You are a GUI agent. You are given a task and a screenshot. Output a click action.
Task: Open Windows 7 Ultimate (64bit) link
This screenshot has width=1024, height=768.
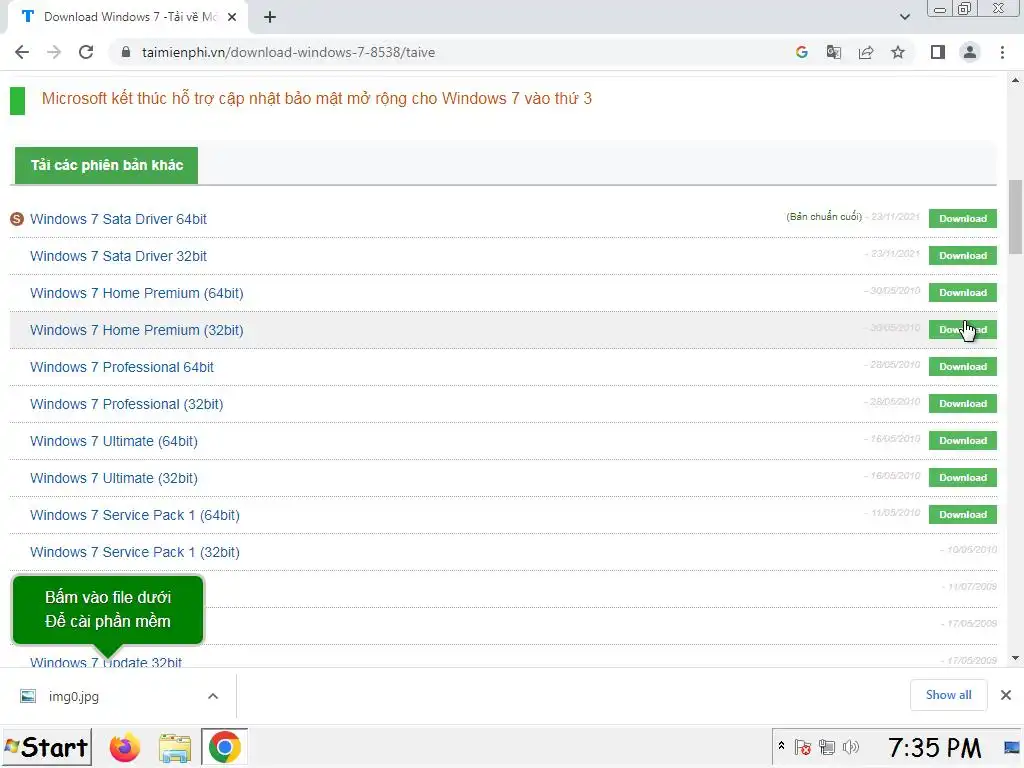point(114,441)
